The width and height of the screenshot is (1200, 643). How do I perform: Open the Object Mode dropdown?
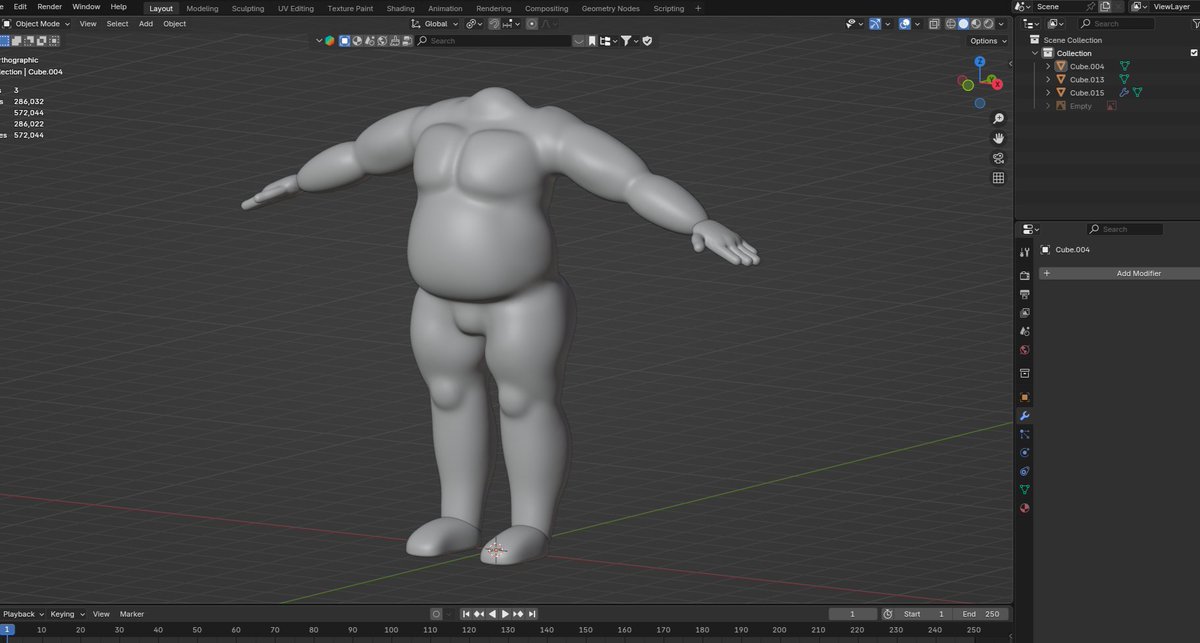[x=35, y=23]
